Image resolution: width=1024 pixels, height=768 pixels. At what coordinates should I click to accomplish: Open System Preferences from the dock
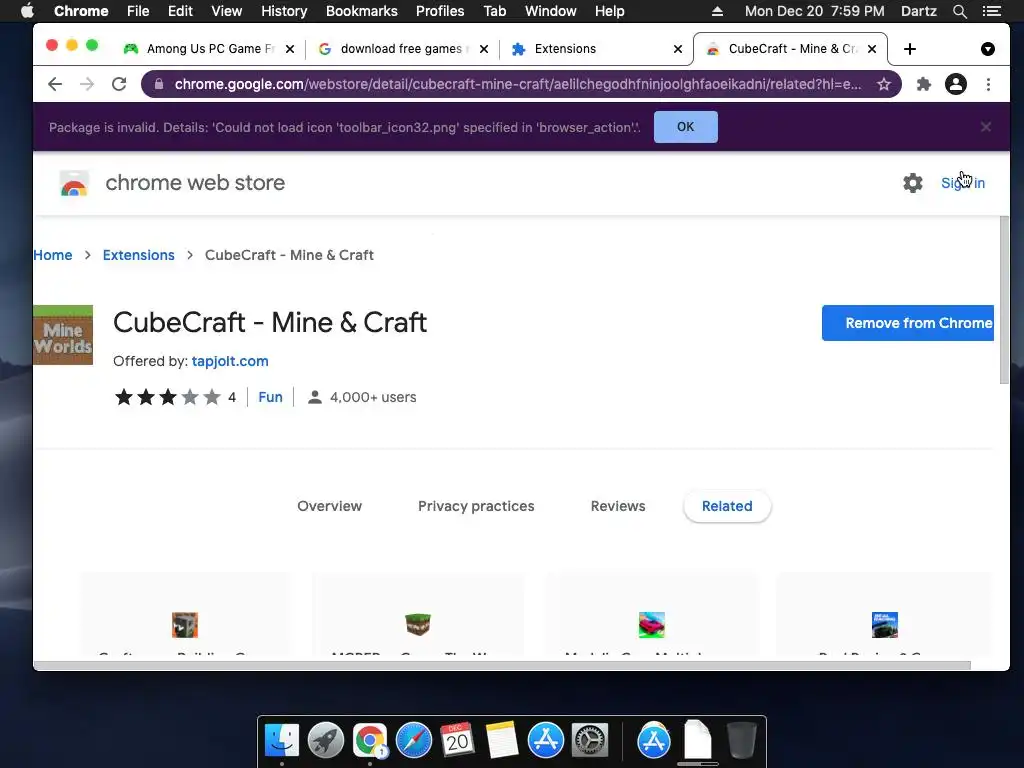(590, 741)
